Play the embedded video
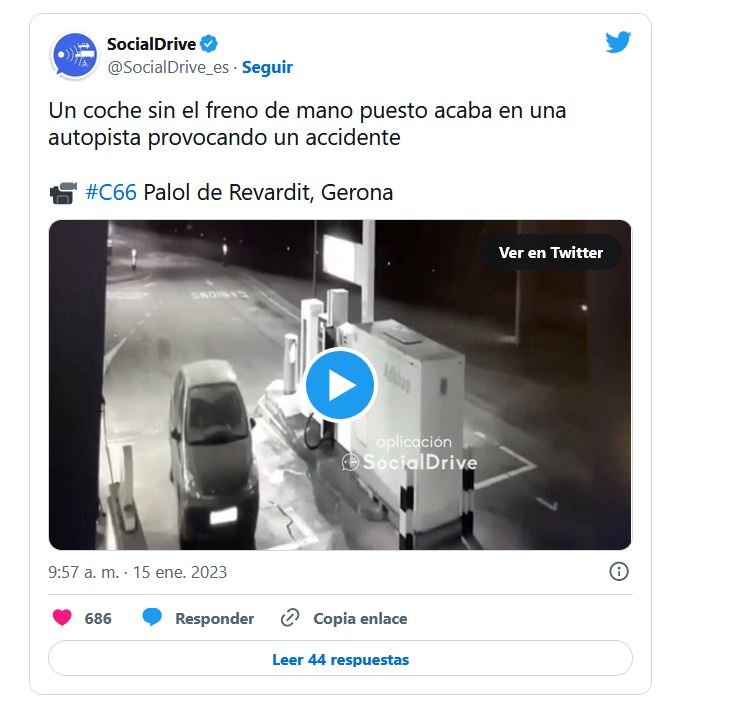 340,385
